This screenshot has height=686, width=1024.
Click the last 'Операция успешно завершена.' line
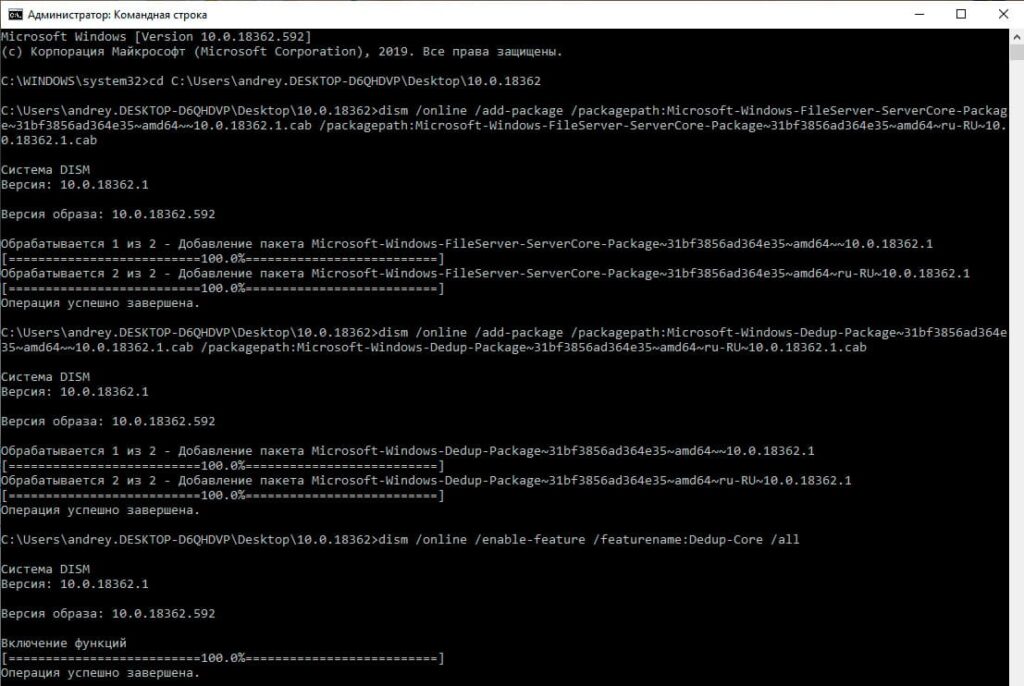pyautogui.click(x=100, y=672)
